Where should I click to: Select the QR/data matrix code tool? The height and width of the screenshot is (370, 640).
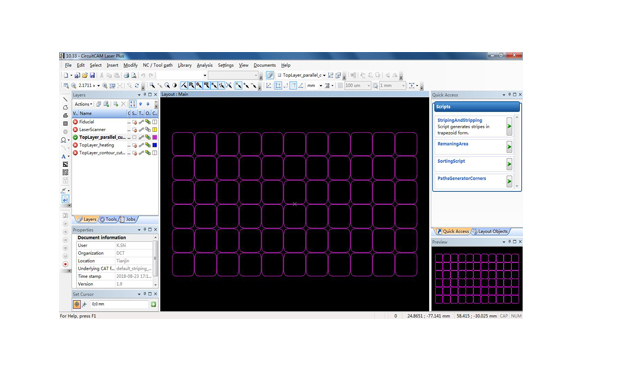[x=65, y=172]
